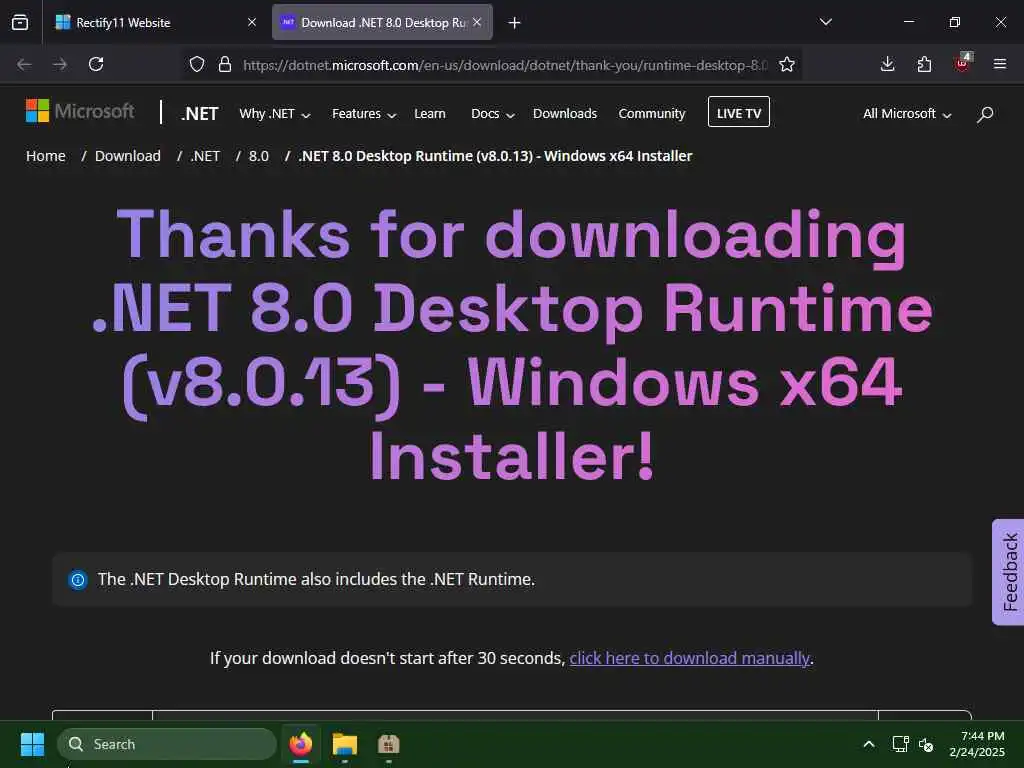Open the Community menu item
The width and height of the screenshot is (1024, 768).
pyautogui.click(x=652, y=114)
